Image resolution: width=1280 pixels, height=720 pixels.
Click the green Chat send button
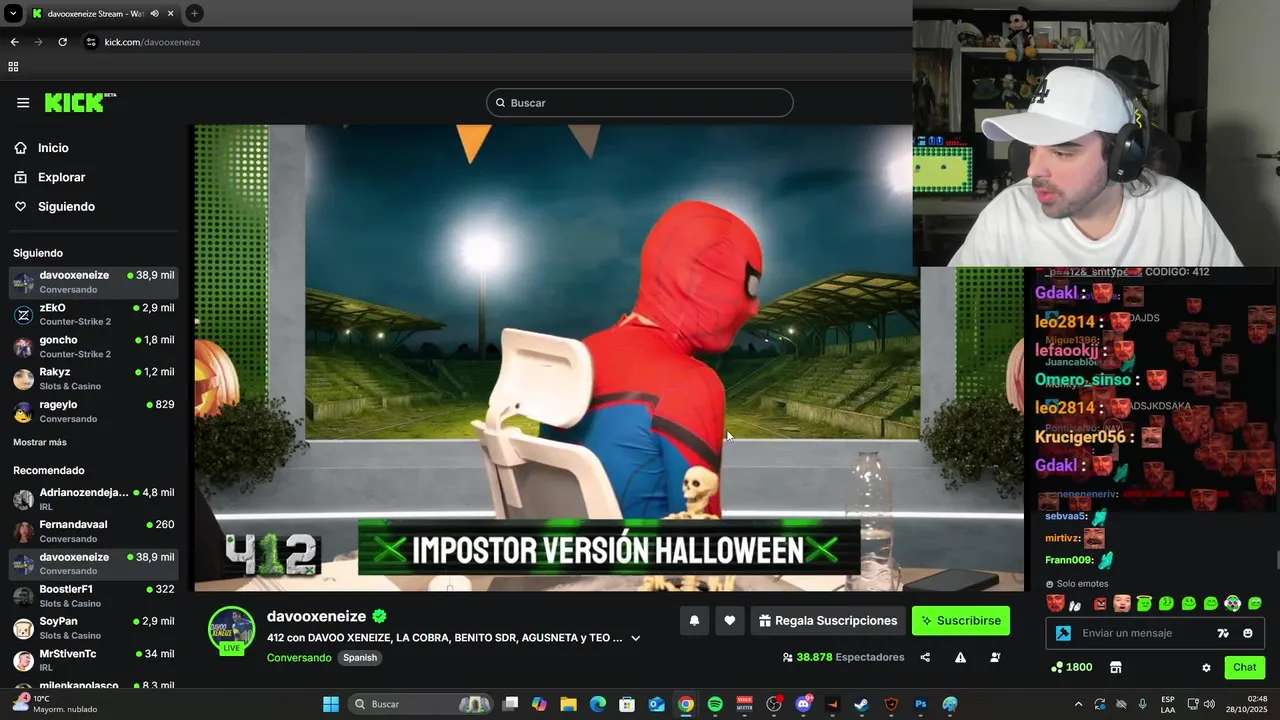point(1244,667)
